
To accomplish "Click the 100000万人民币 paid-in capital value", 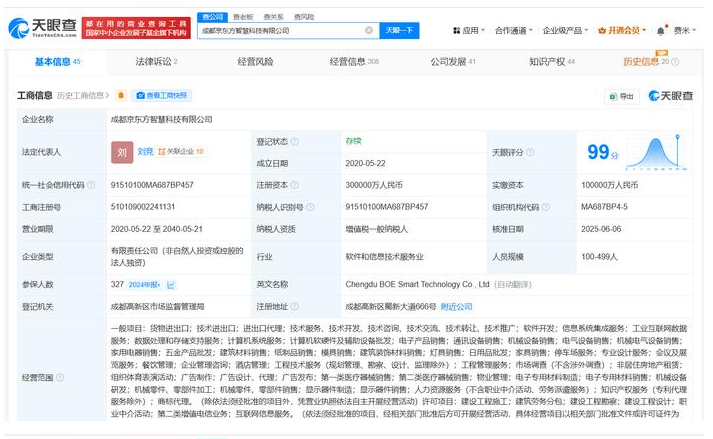I will point(609,185).
